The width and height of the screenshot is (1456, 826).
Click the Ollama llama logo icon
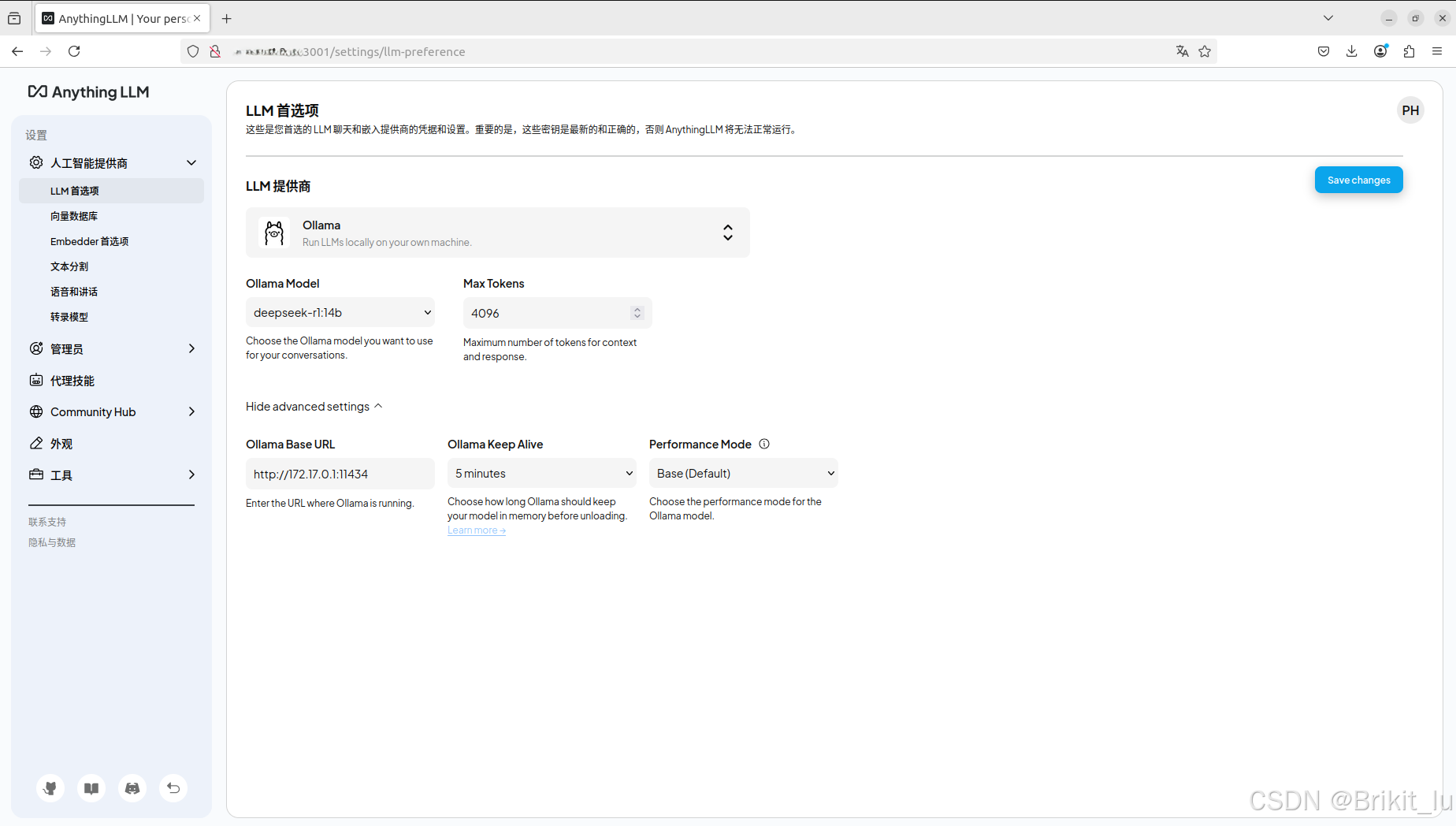(x=274, y=233)
